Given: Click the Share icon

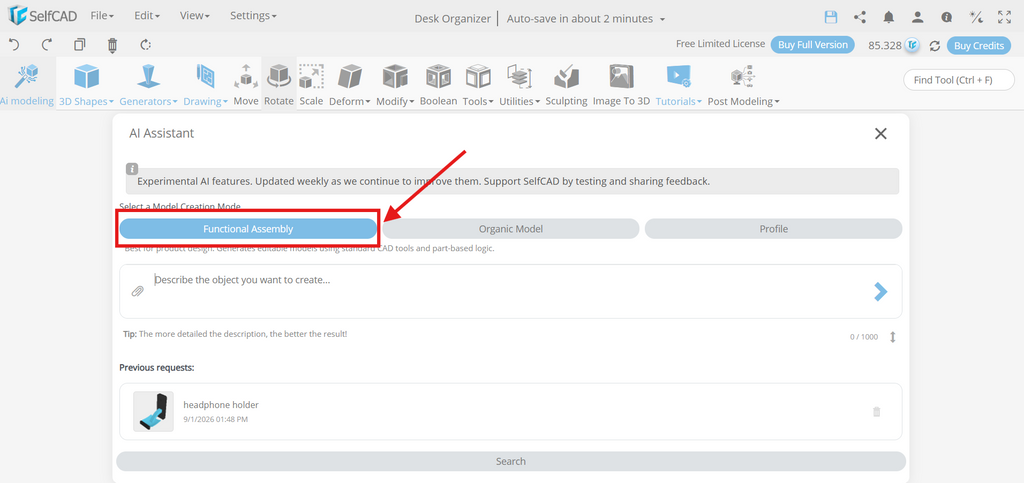Looking at the screenshot, I should click(x=860, y=17).
